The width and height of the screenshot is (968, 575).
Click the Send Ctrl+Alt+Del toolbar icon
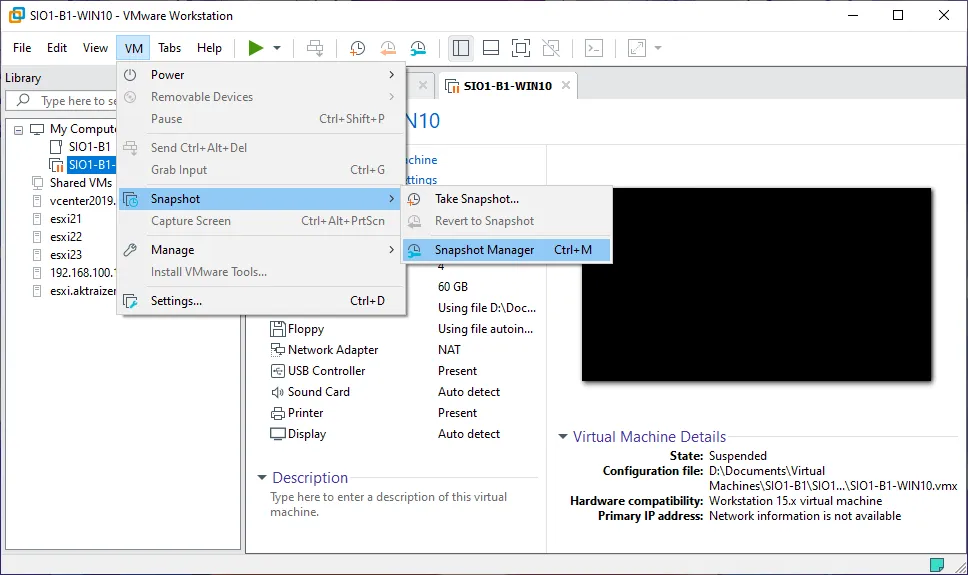click(315, 48)
